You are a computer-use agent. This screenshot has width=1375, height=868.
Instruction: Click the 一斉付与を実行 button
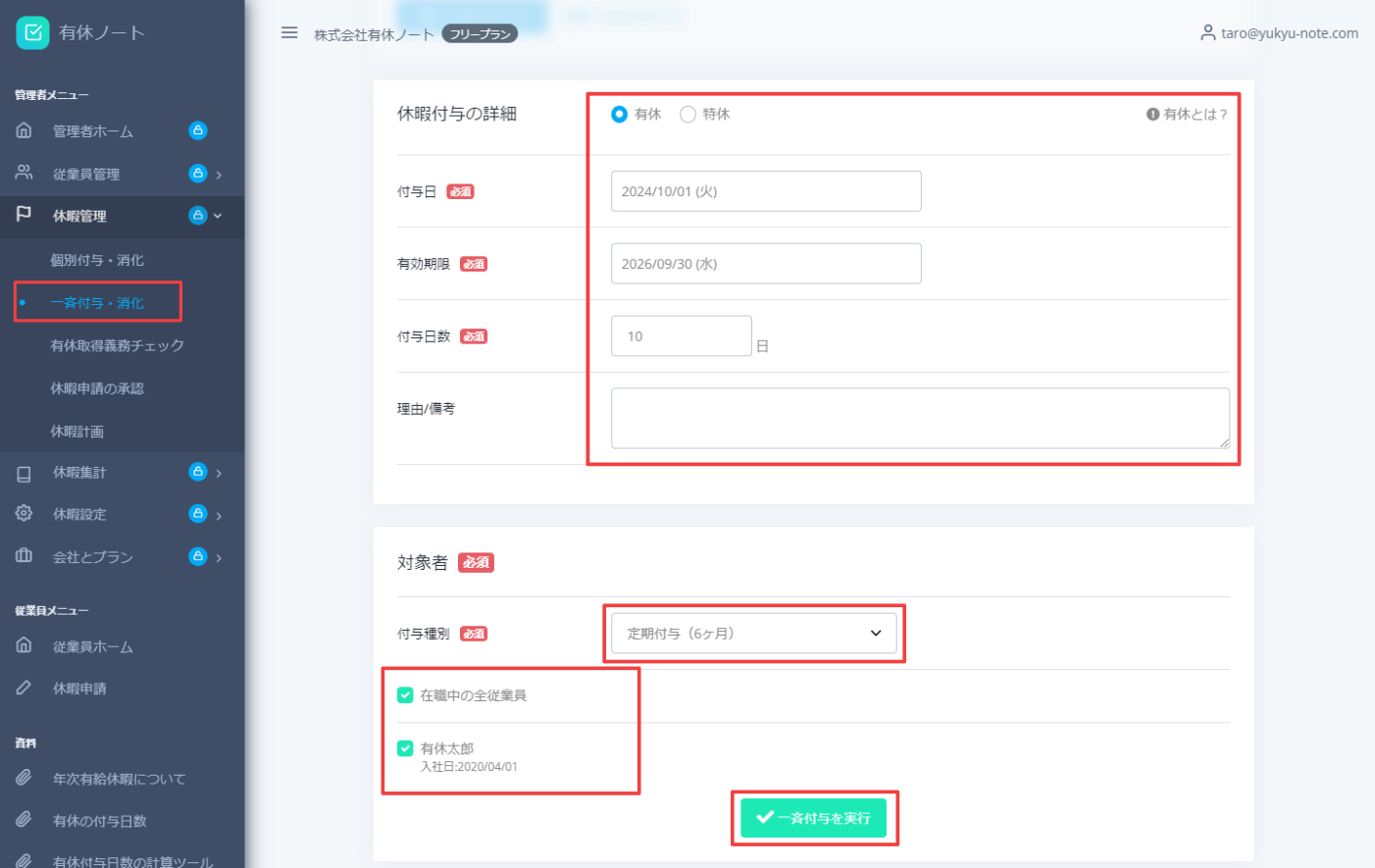tap(813, 817)
